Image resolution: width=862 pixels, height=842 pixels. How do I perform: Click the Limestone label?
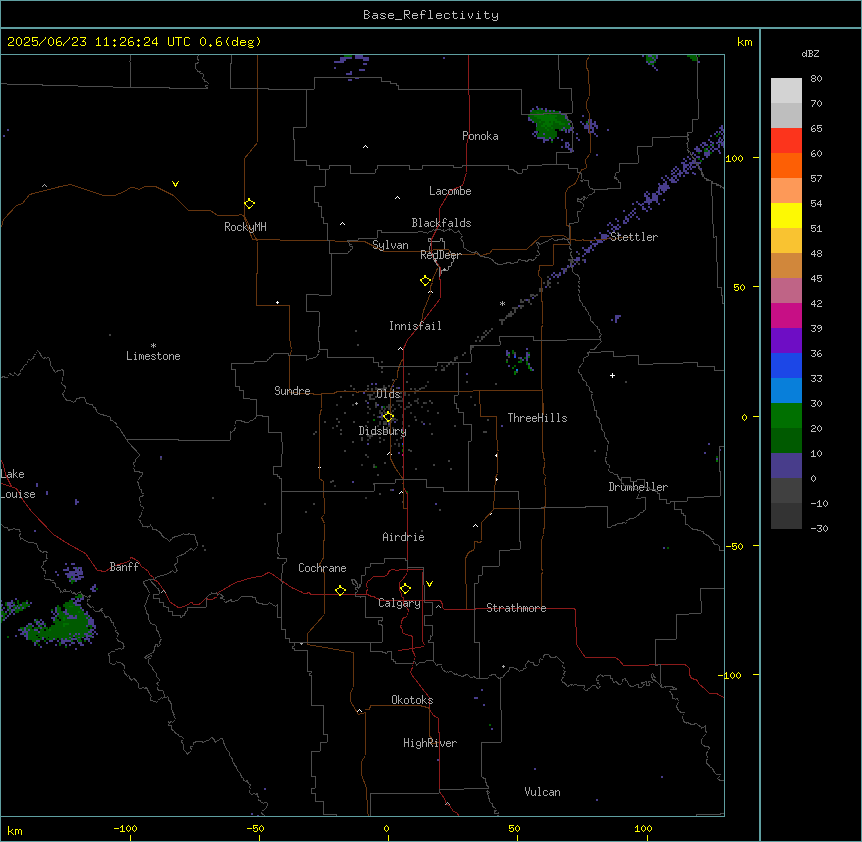[x=153, y=356]
